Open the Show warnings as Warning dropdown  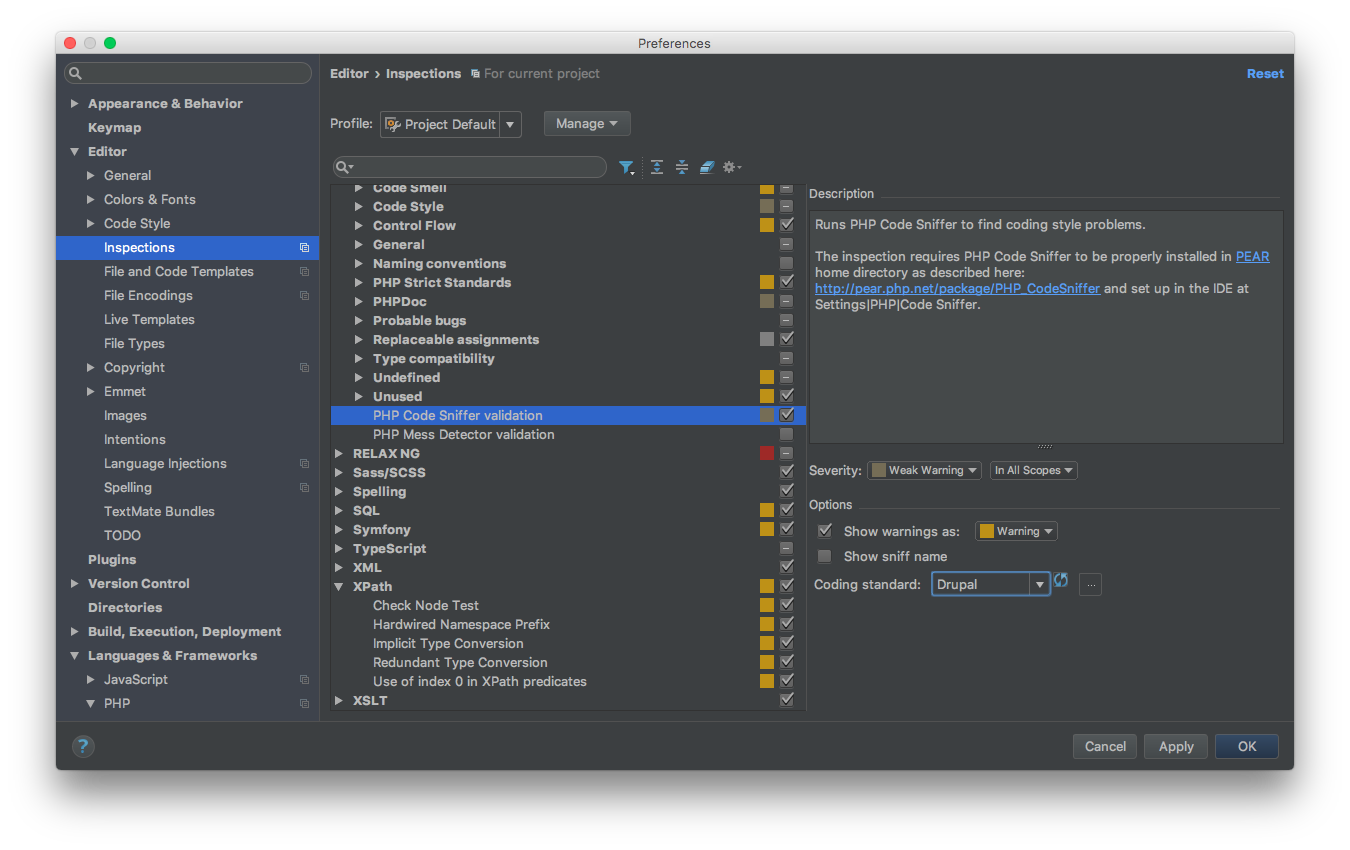(1017, 531)
